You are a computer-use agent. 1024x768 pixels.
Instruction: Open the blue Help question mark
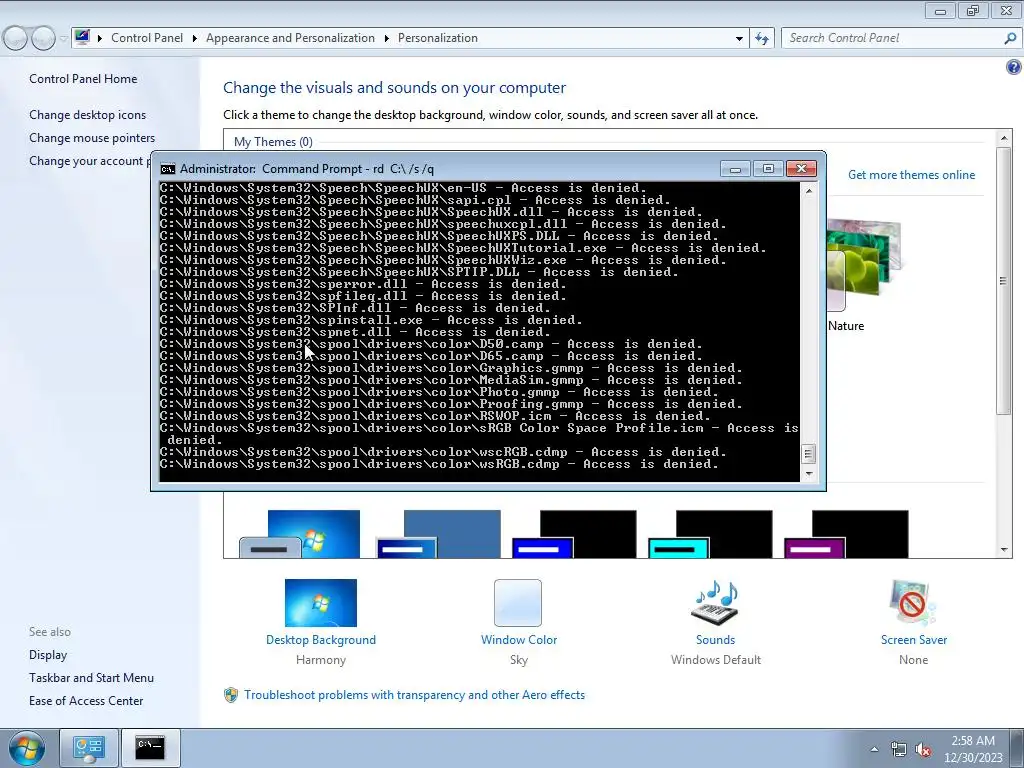click(x=1014, y=67)
